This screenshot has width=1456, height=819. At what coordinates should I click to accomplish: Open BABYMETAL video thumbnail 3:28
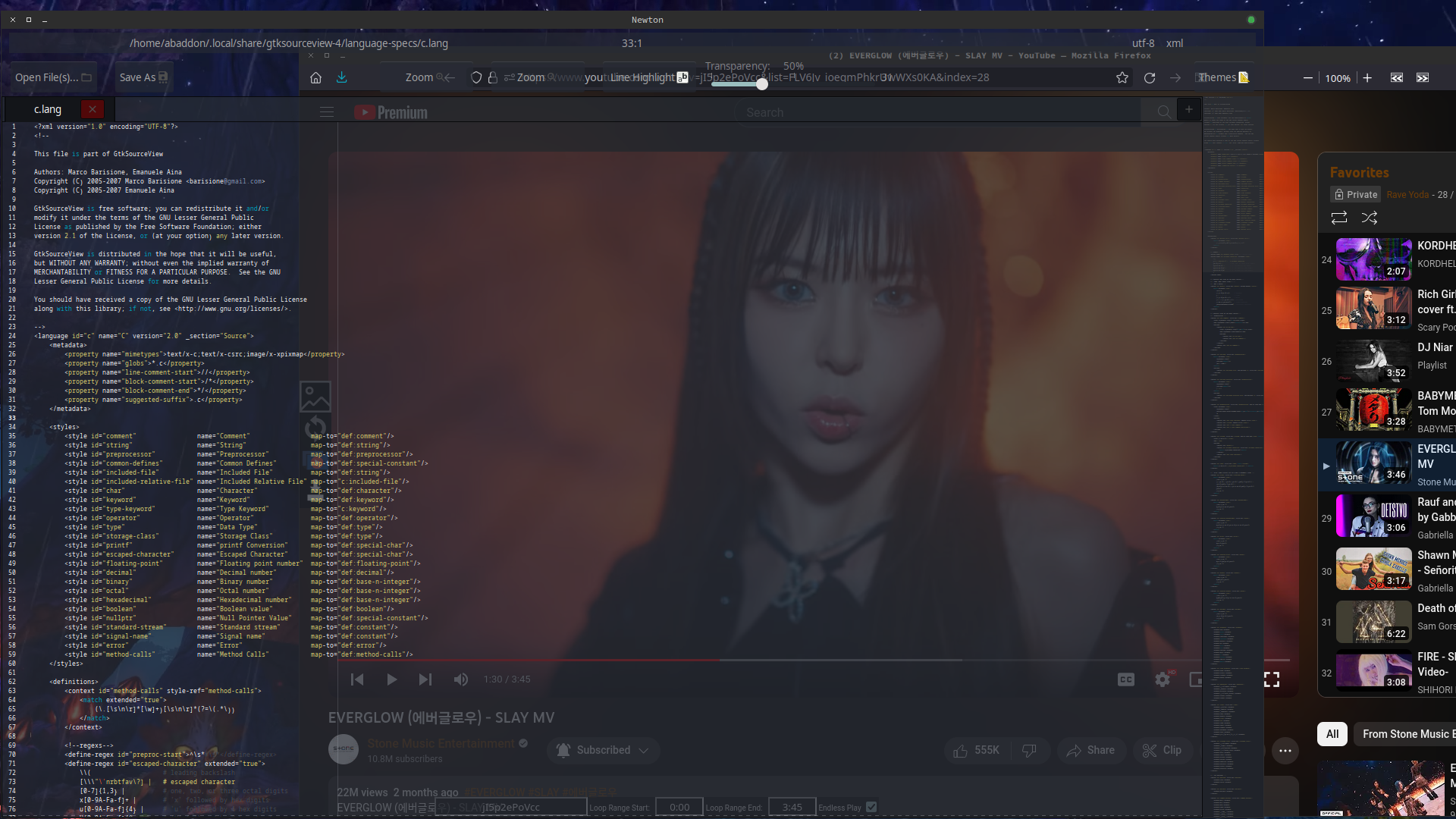pos(1373,409)
